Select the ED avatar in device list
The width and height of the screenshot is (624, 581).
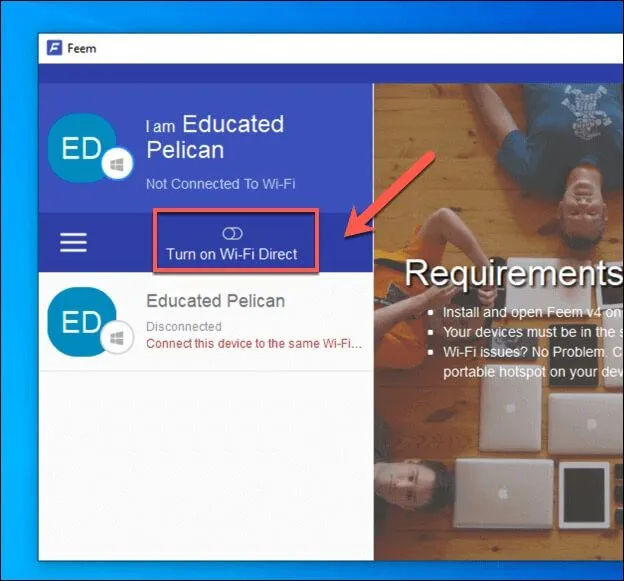point(81,322)
